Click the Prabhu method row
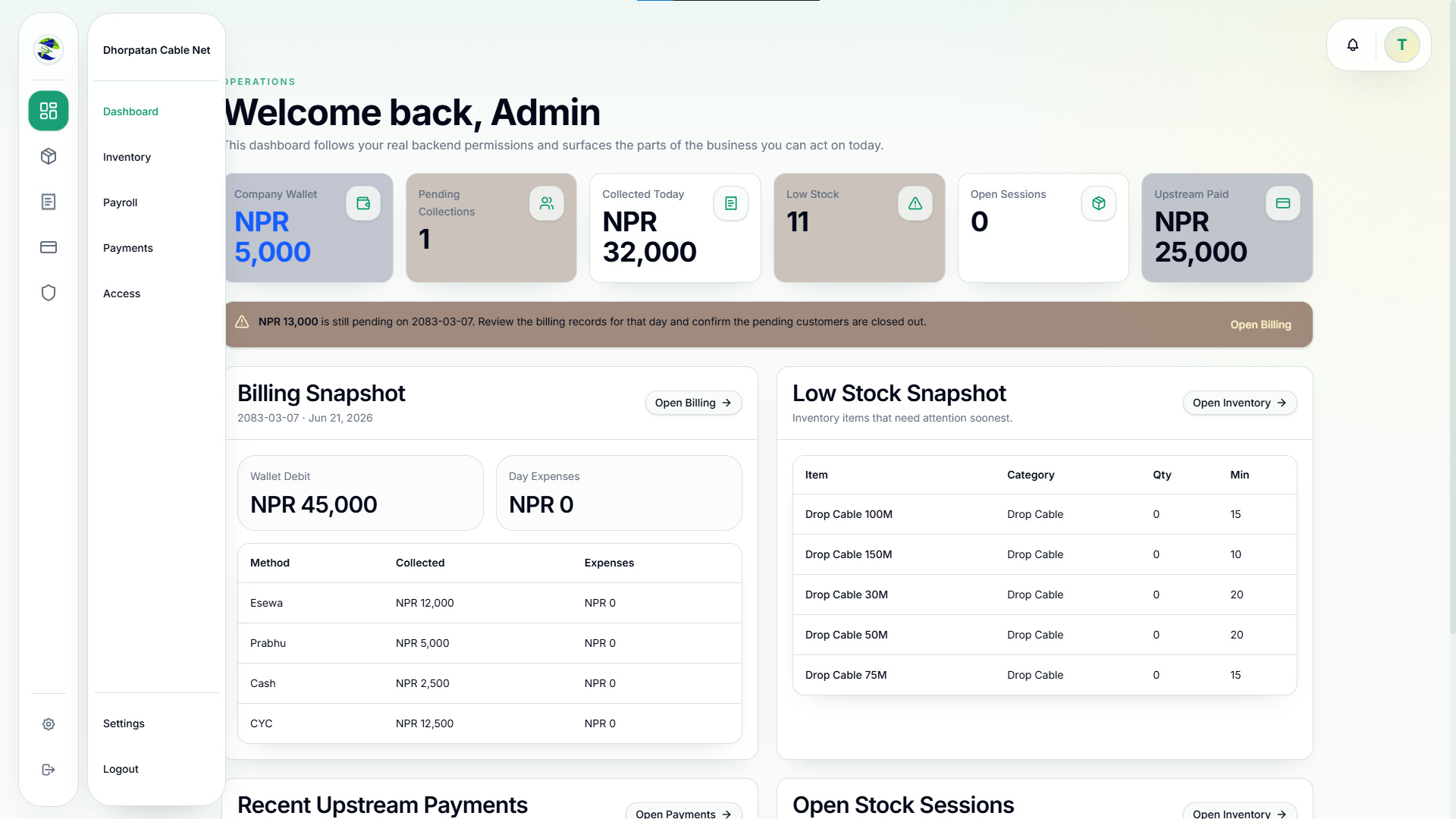Screen dimensions: 1456x819 tap(490, 643)
